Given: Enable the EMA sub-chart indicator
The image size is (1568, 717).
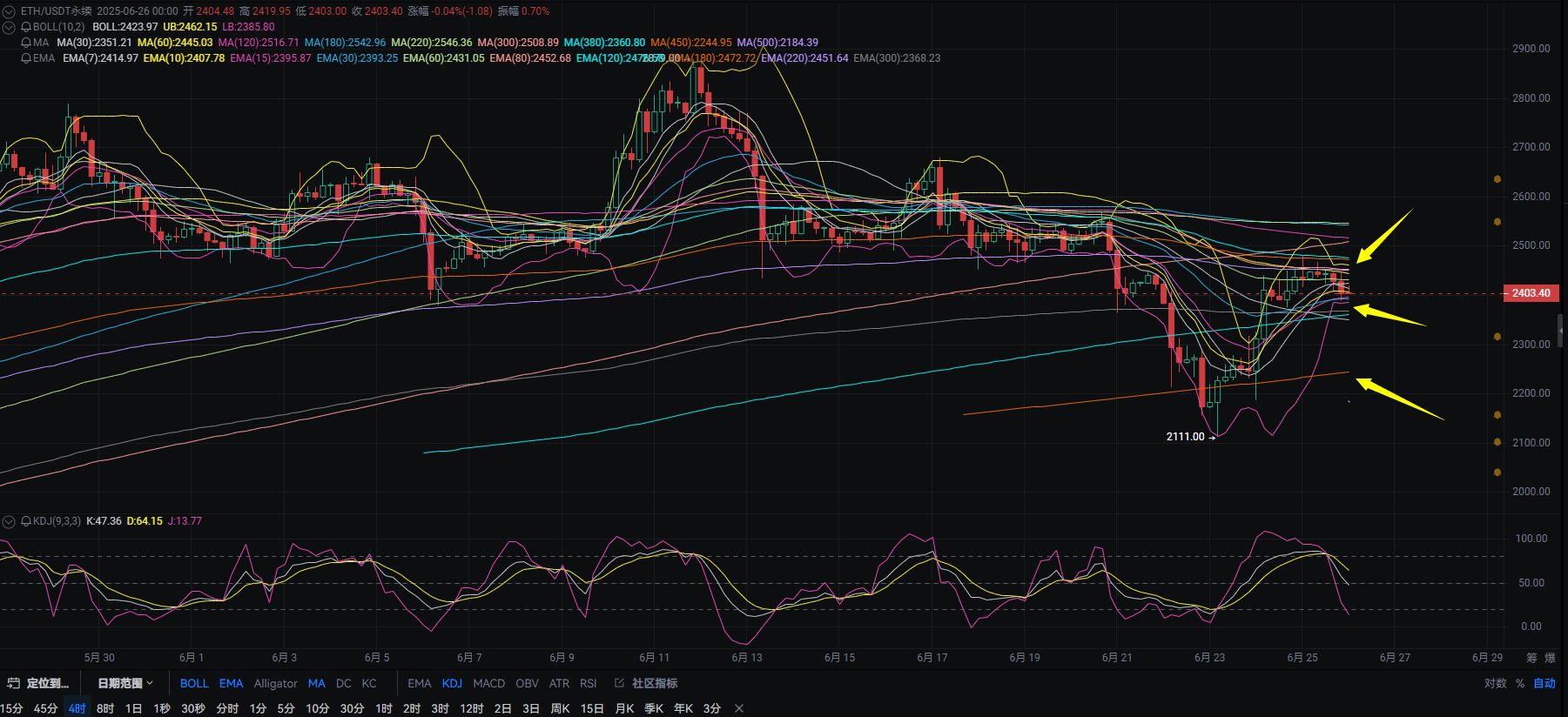Looking at the screenshot, I should 420,683.
